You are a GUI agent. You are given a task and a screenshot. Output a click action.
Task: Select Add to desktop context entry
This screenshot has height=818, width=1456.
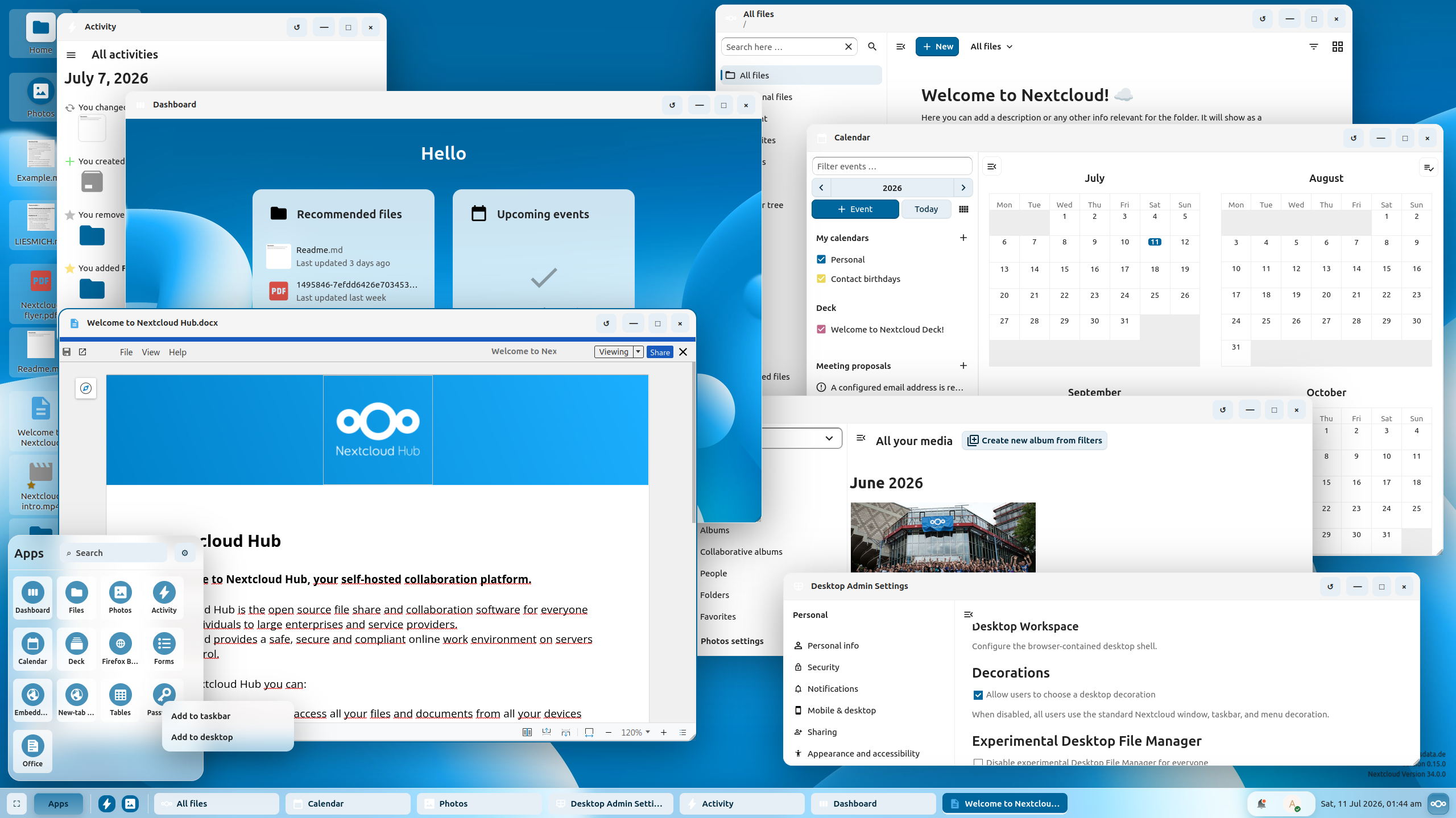(x=227, y=737)
